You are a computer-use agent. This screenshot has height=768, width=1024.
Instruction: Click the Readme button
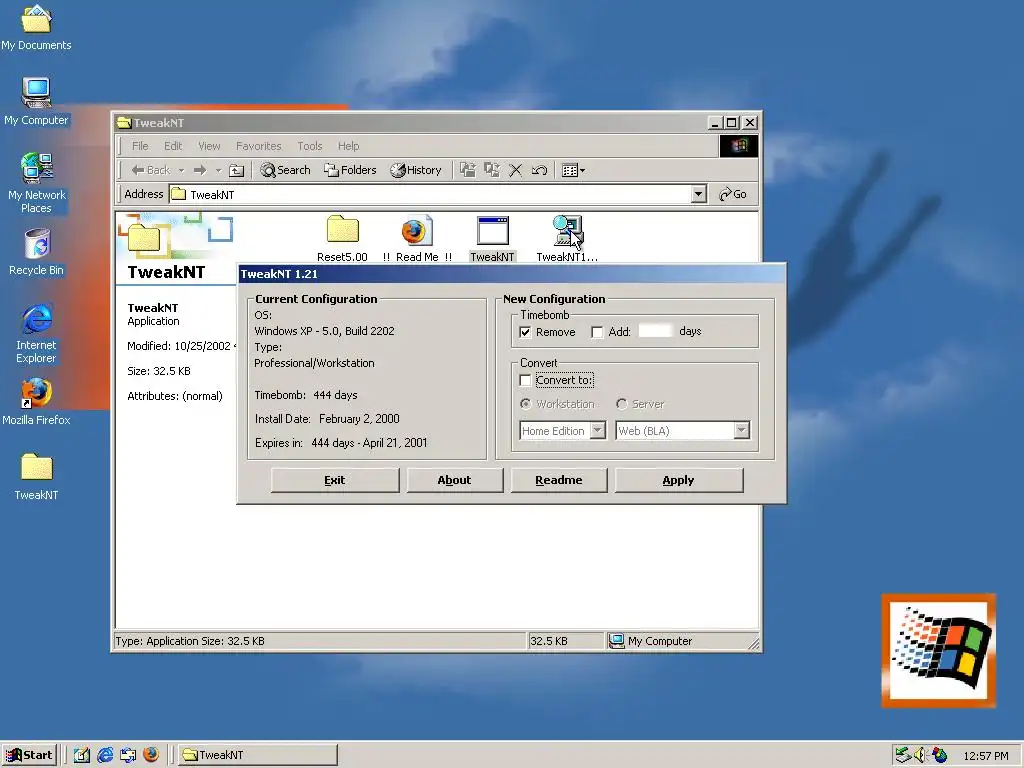pyautogui.click(x=558, y=480)
